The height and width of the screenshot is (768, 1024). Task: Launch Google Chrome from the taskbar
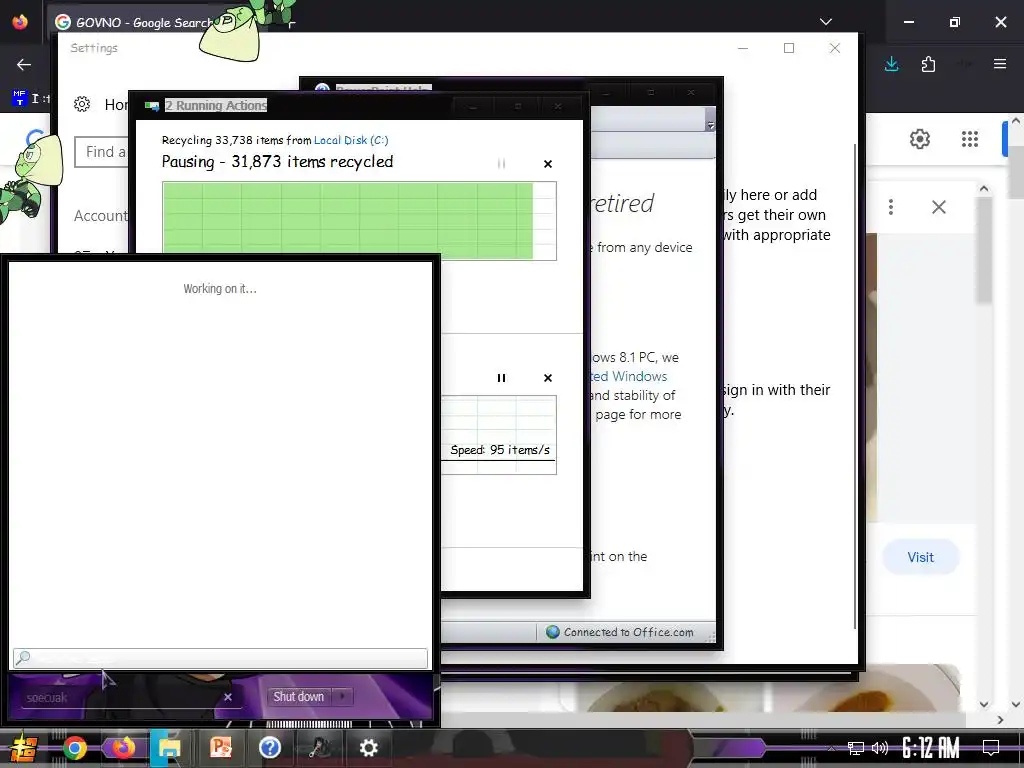coord(74,748)
